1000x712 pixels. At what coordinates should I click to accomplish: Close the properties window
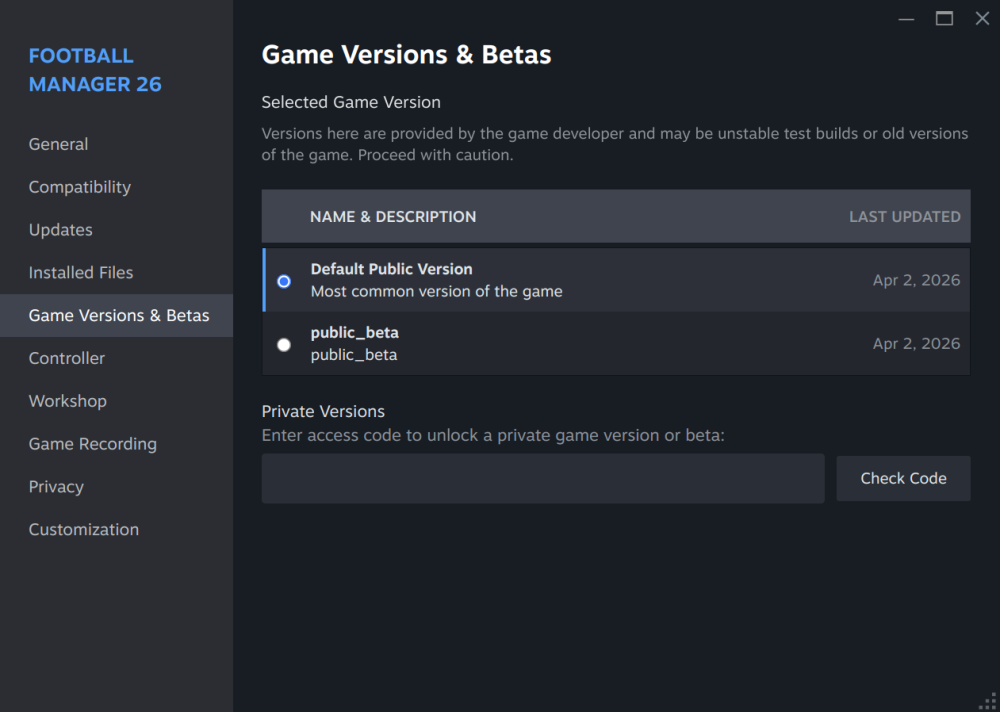(982, 19)
